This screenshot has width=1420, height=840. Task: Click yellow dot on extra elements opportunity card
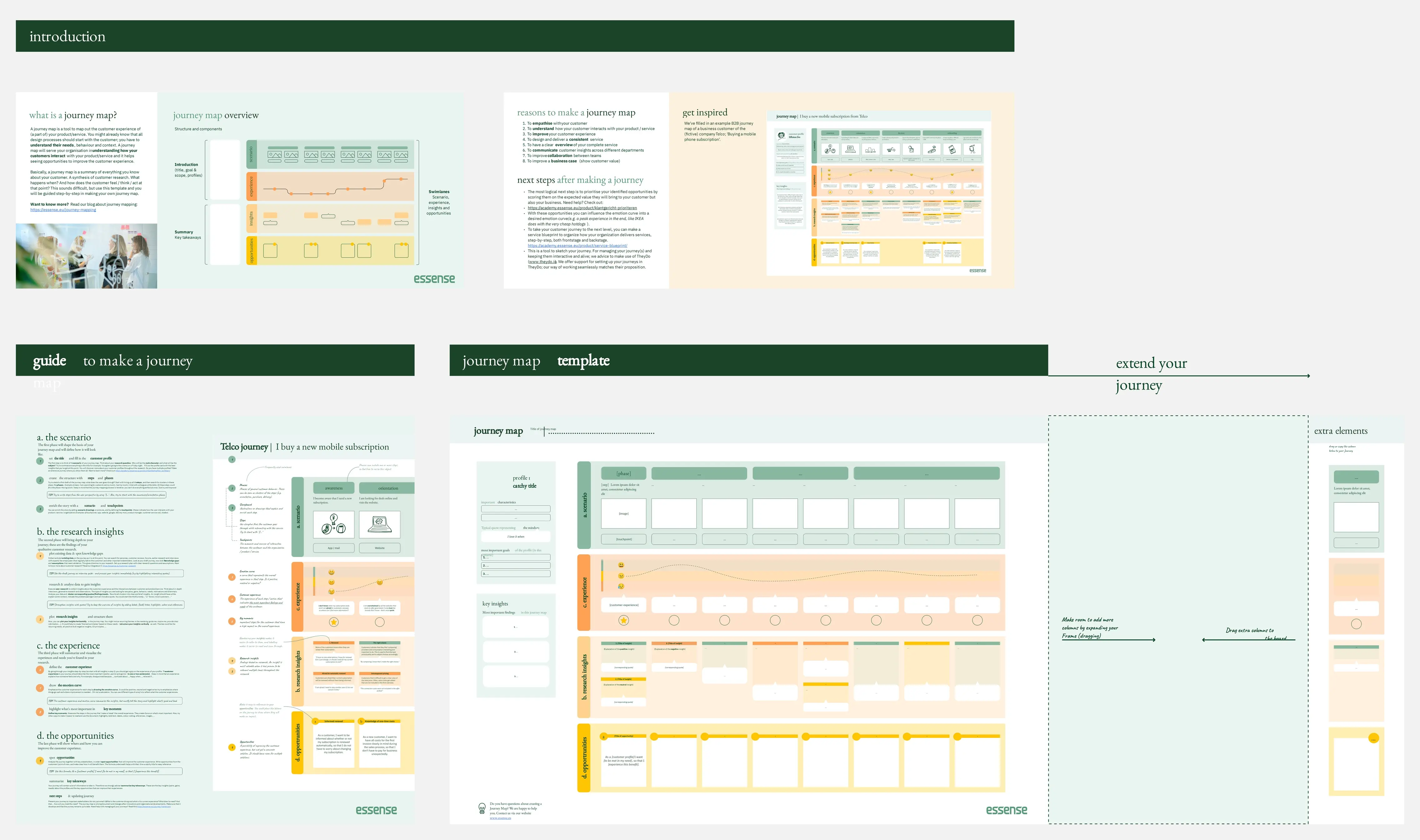pyautogui.click(x=1373, y=738)
